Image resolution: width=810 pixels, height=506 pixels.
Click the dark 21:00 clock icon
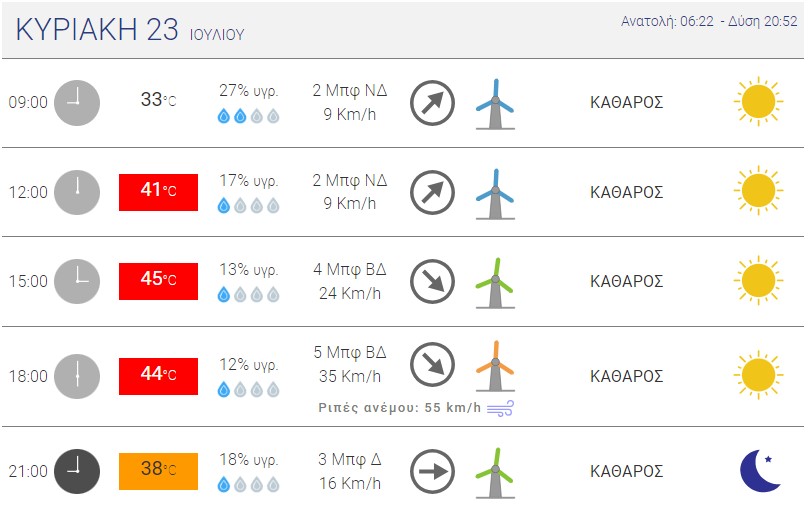(77, 471)
